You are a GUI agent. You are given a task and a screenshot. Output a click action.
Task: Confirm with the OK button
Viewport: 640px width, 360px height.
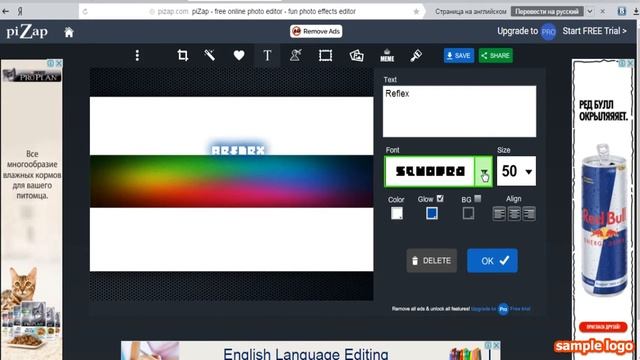coord(492,260)
